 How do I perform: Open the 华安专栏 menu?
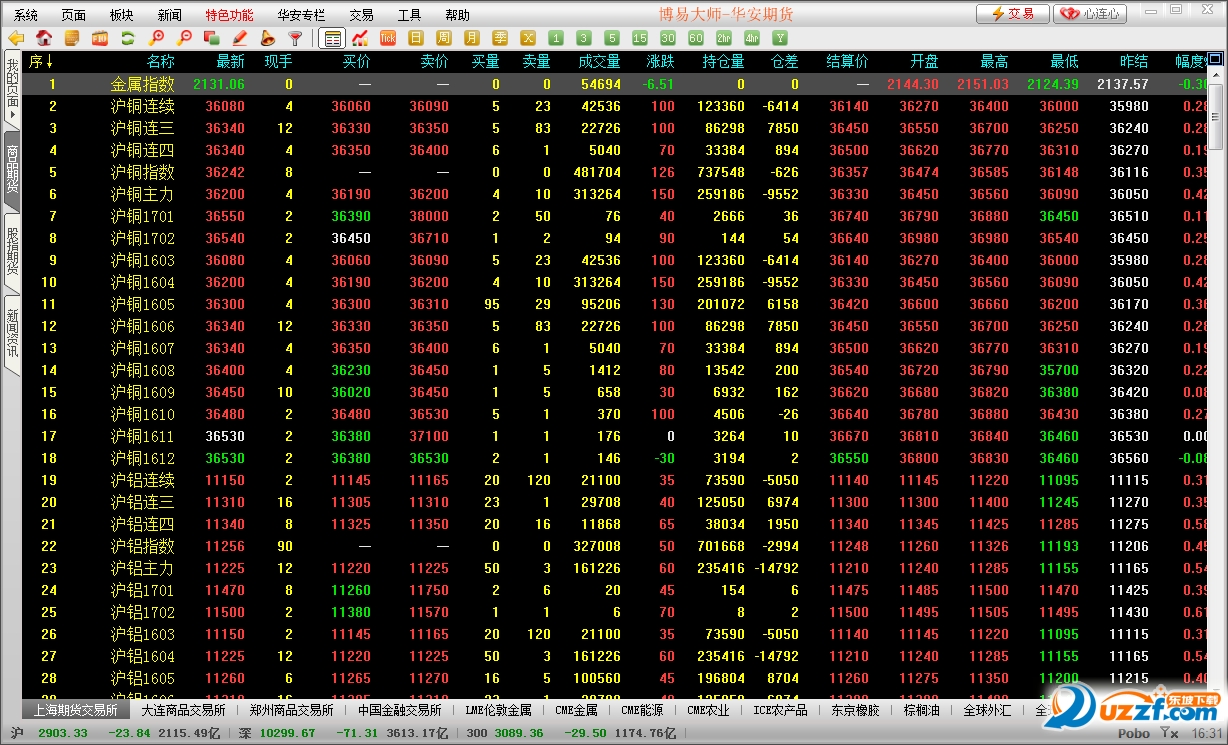pyautogui.click(x=301, y=15)
